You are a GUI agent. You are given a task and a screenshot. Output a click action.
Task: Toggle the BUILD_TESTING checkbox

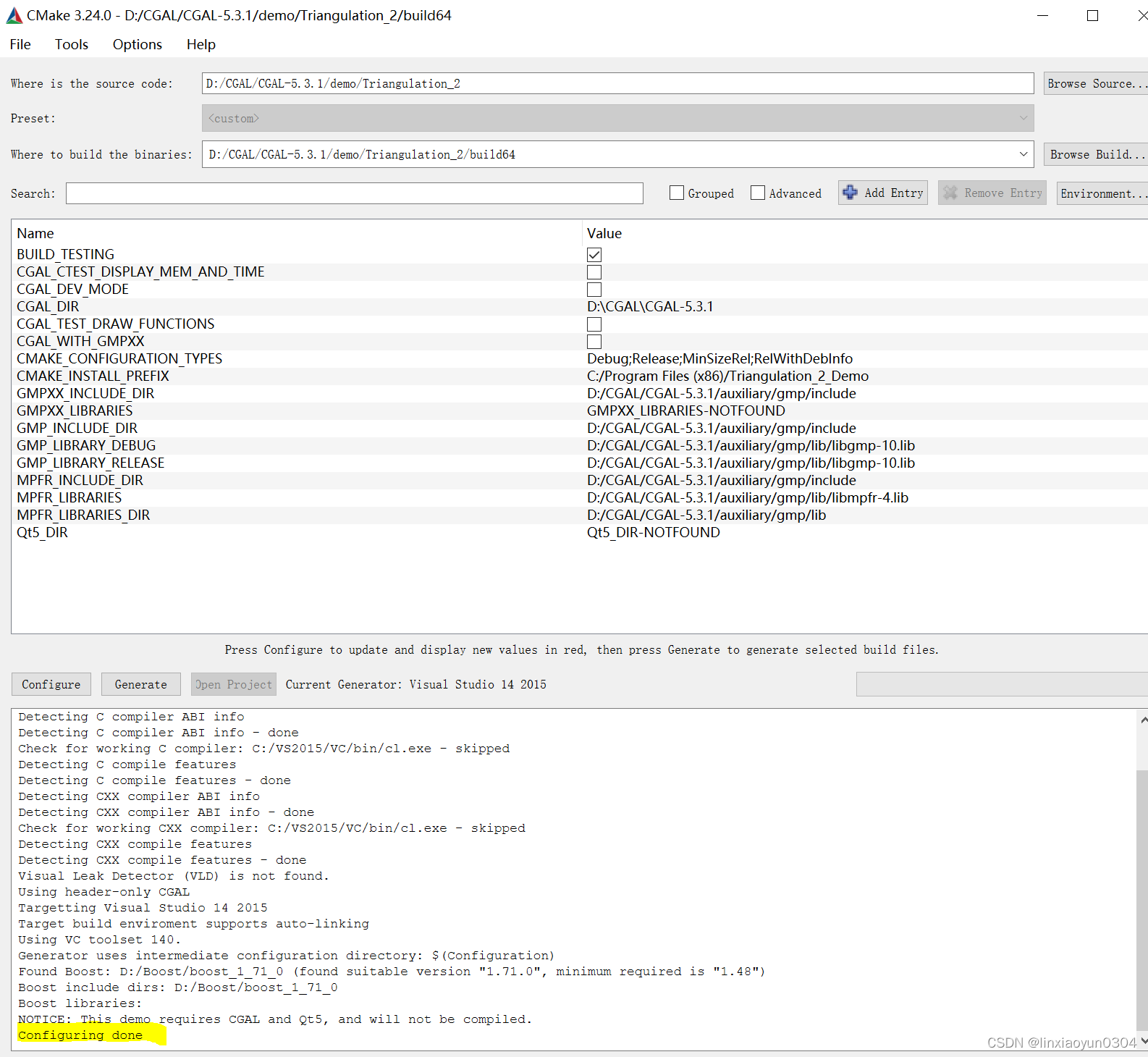coord(594,255)
